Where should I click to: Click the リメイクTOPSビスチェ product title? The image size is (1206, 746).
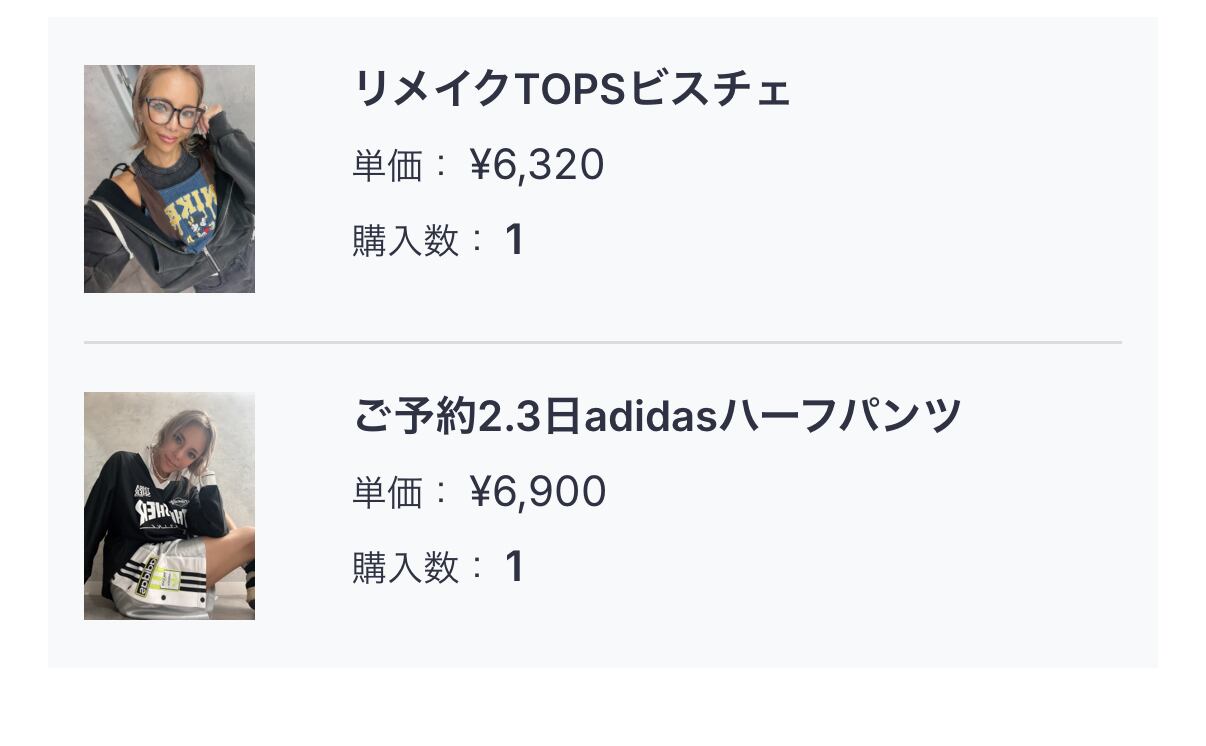[572, 89]
